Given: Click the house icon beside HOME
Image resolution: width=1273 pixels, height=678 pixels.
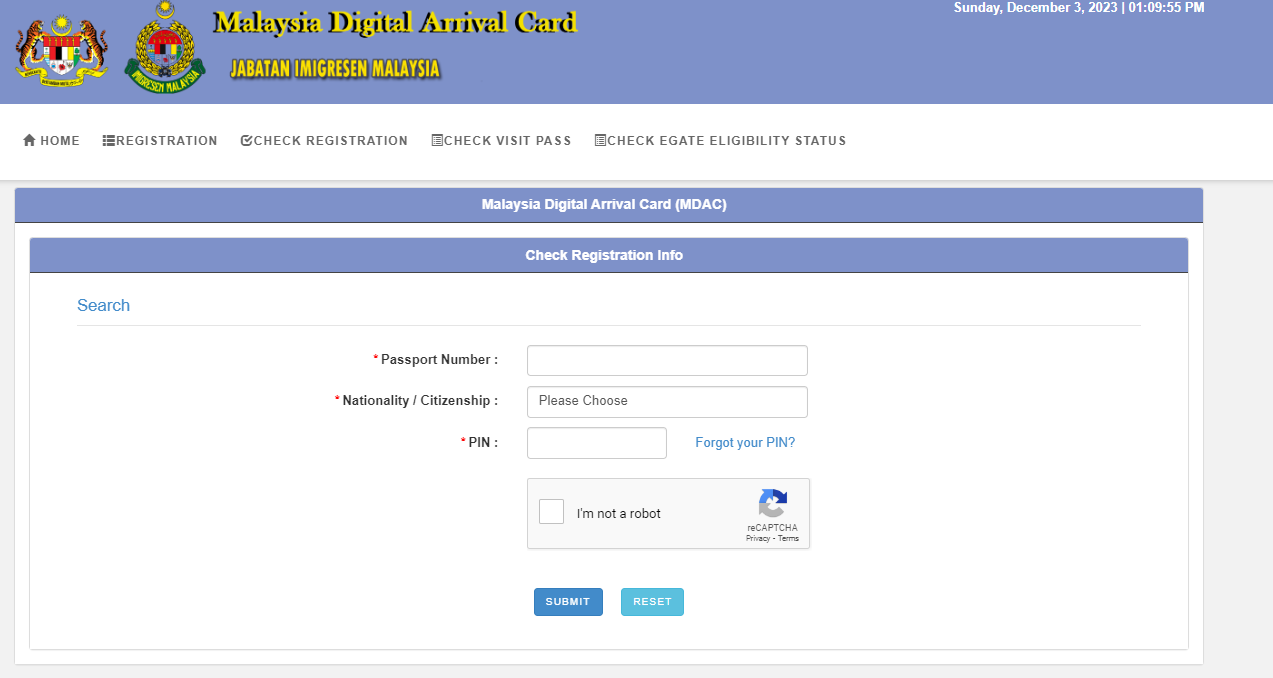Looking at the screenshot, I should [x=29, y=140].
